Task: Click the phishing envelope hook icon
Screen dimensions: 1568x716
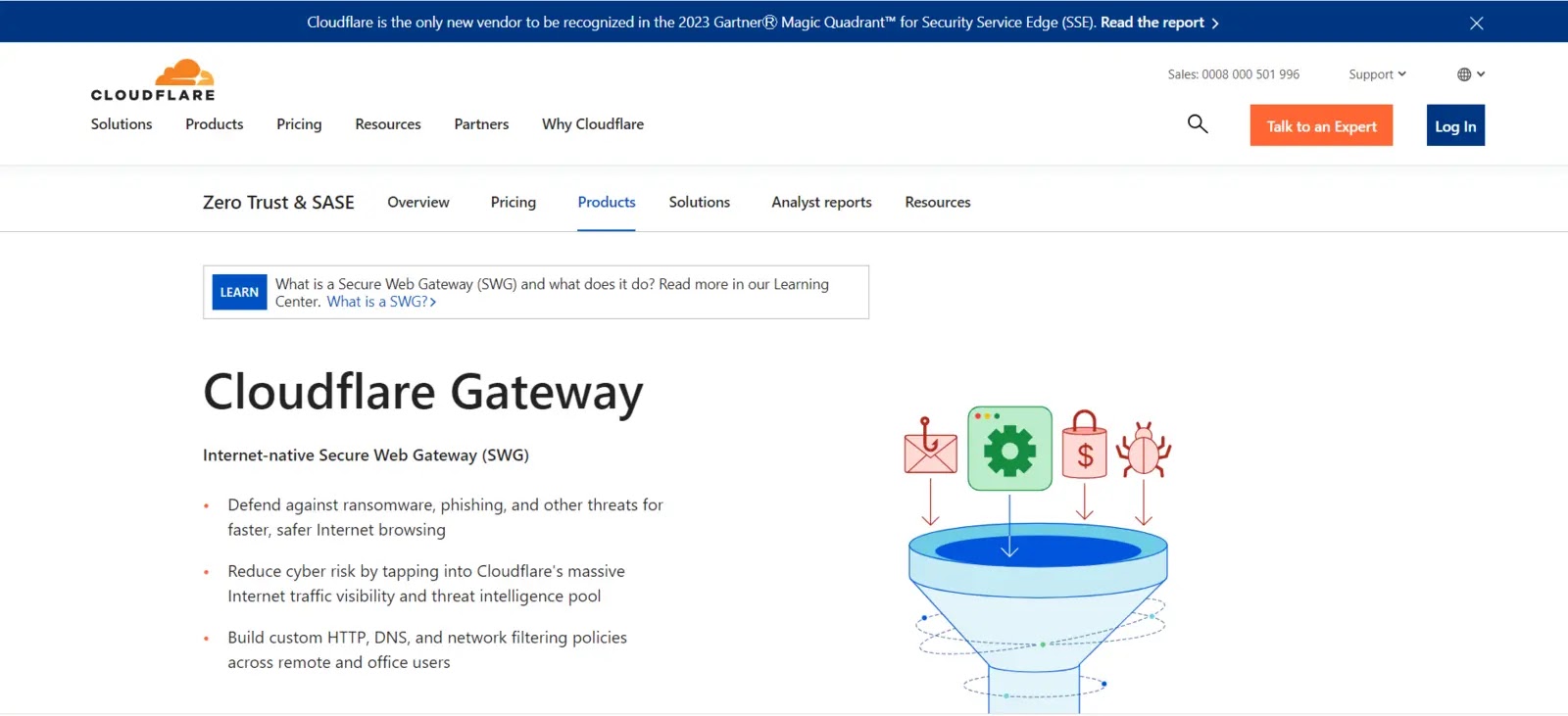Action: 930,447
